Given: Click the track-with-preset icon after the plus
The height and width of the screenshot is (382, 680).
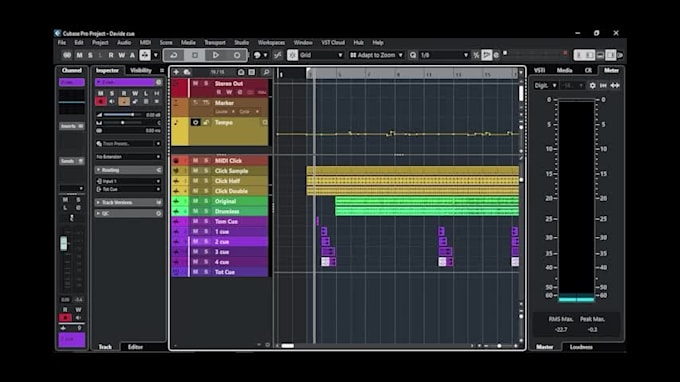Looking at the screenshot, I should click(x=187, y=72).
